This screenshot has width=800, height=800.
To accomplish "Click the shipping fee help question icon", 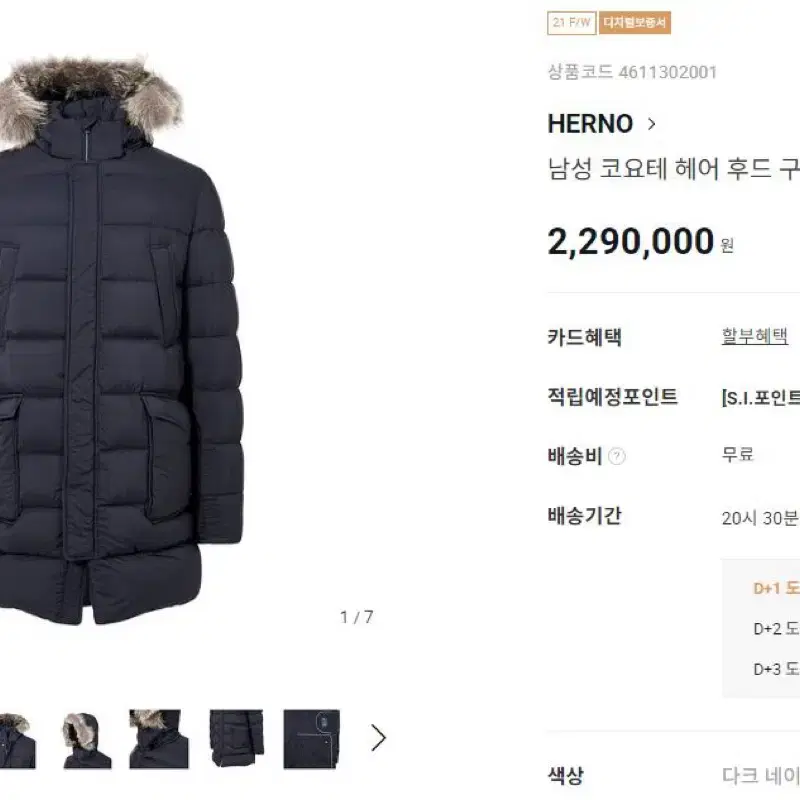I will 617,456.
